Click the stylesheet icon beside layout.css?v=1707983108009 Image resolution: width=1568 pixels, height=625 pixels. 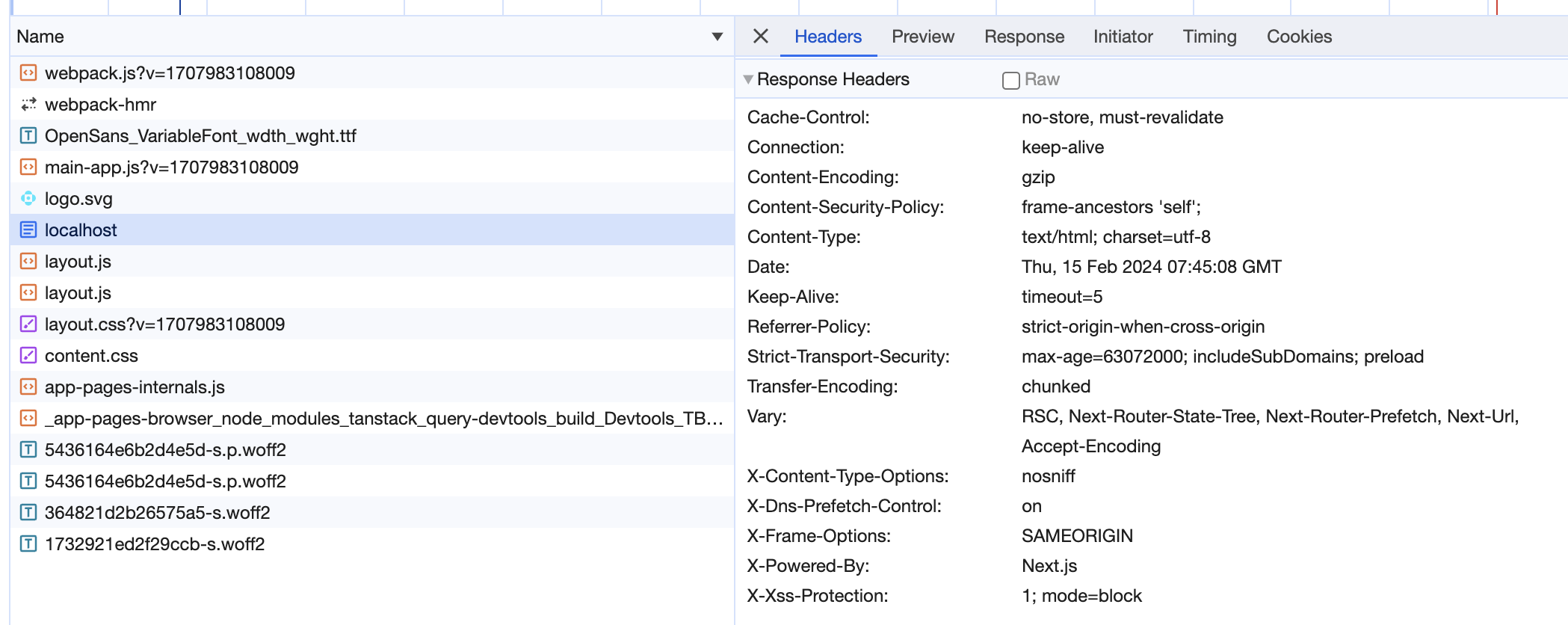pyautogui.click(x=28, y=324)
